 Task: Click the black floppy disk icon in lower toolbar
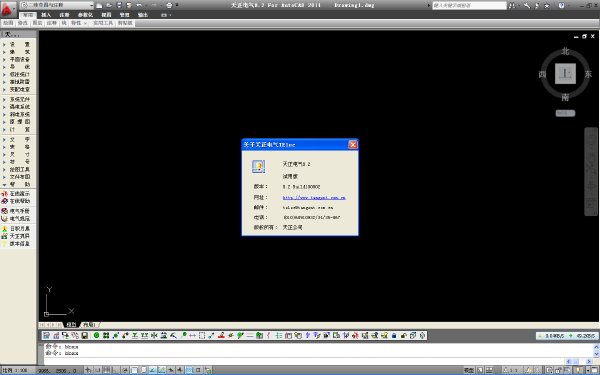(x=85, y=336)
